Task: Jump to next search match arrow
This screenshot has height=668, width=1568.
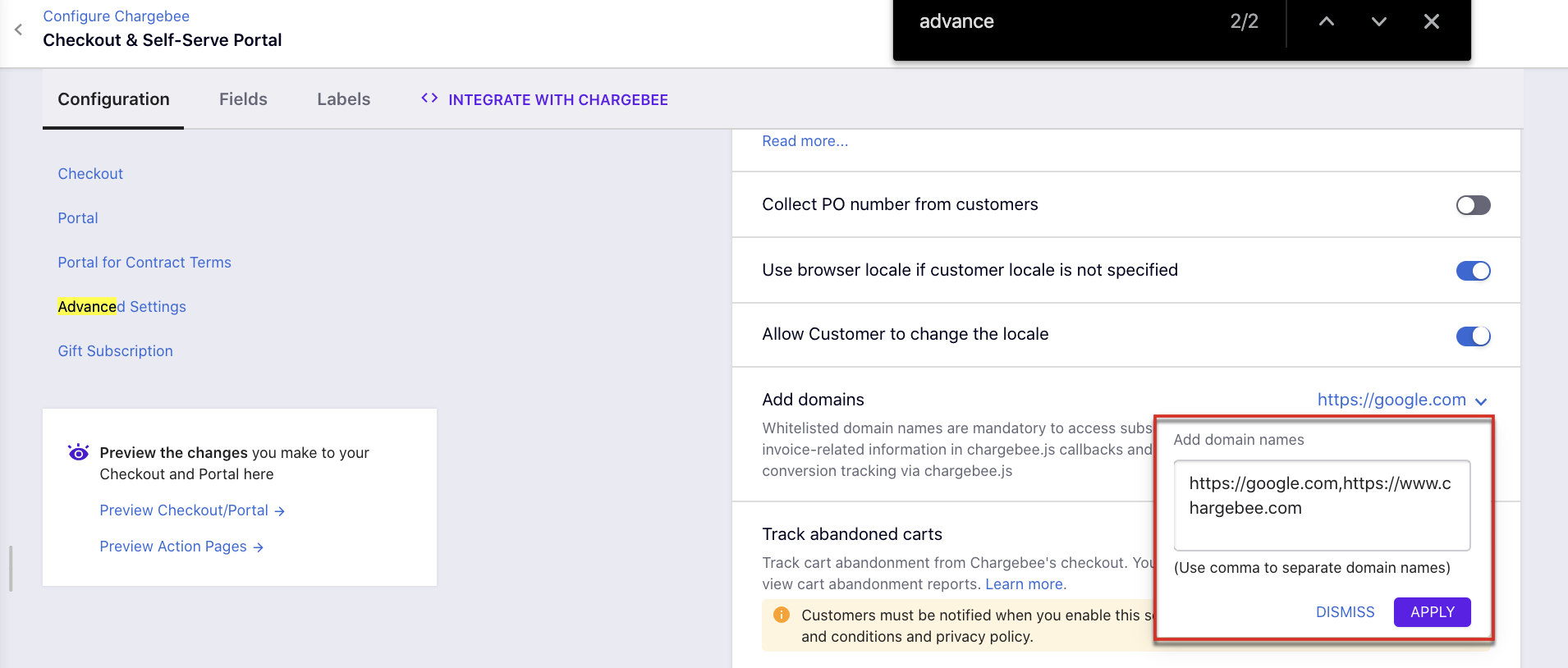Action: pos(1379,22)
